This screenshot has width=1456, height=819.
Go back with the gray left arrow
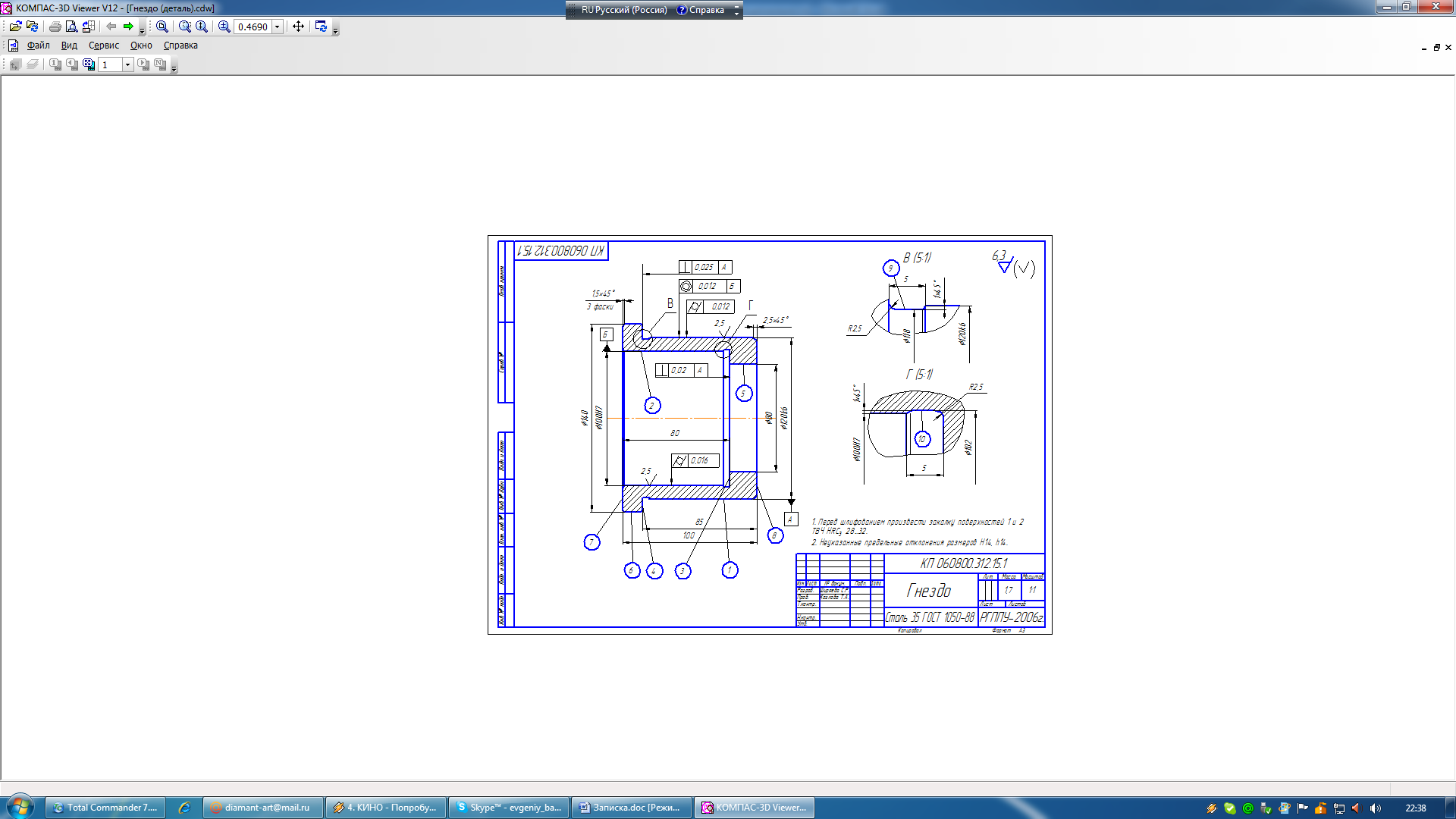(111, 27)
